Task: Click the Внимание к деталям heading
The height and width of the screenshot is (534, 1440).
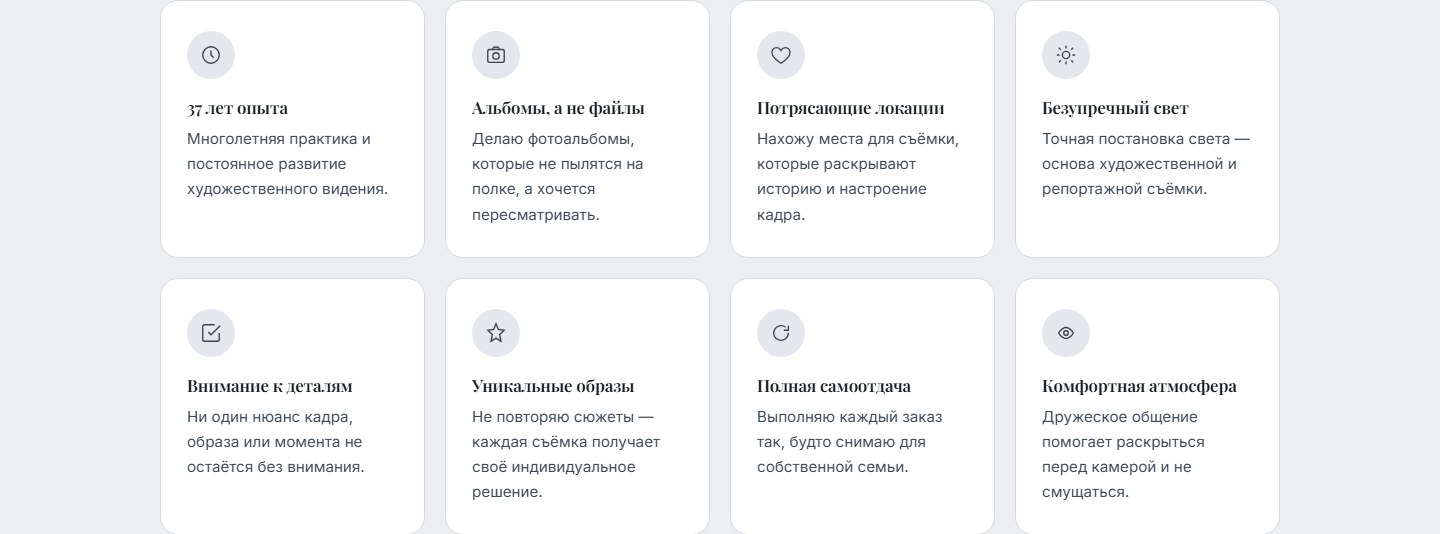Action: pyautogui.click(x=270, y=386)
